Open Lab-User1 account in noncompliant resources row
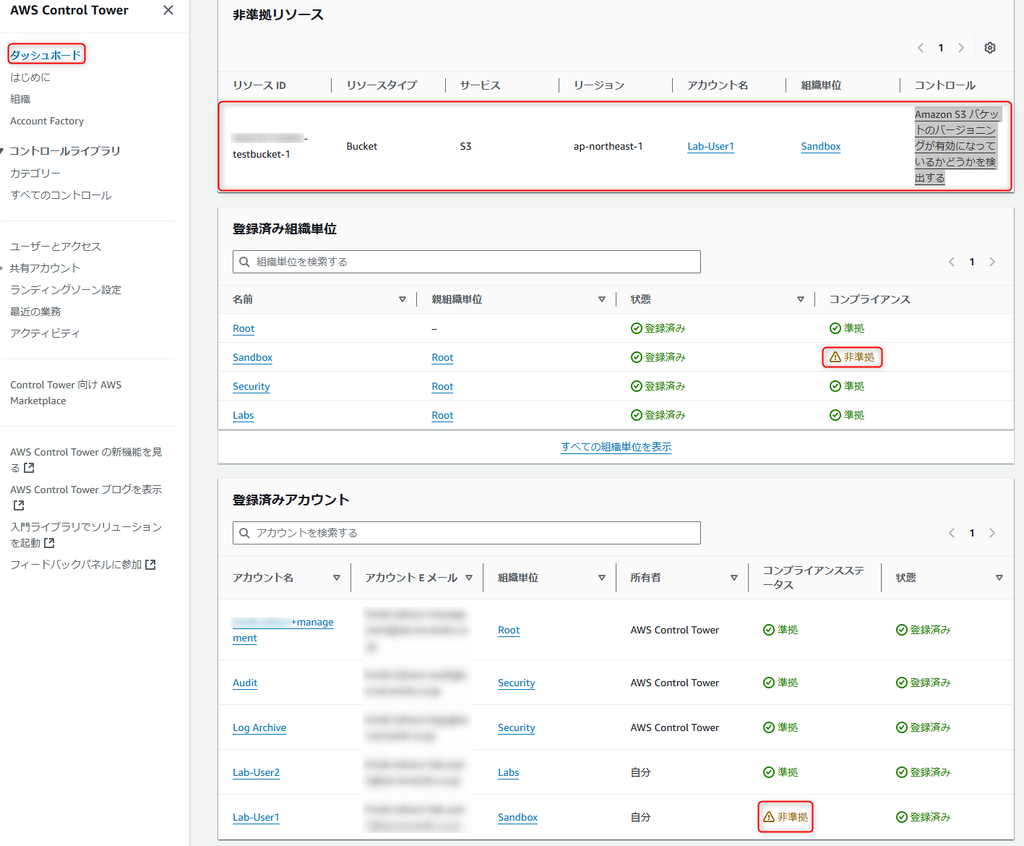This screenshot has width=1024, height=846. (x=711, y=146)
